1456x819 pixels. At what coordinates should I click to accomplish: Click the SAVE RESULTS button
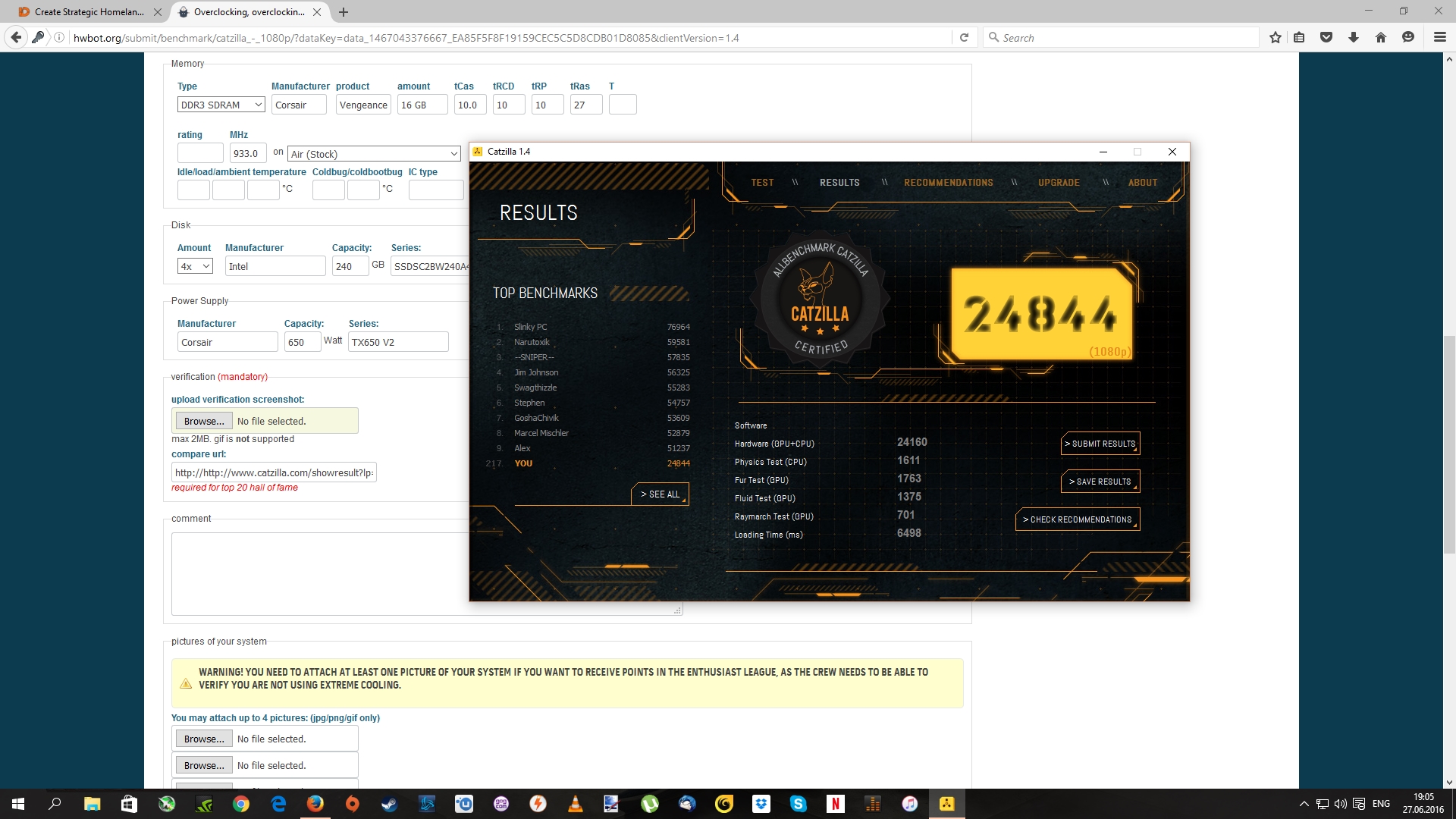tap(1100, 482)
